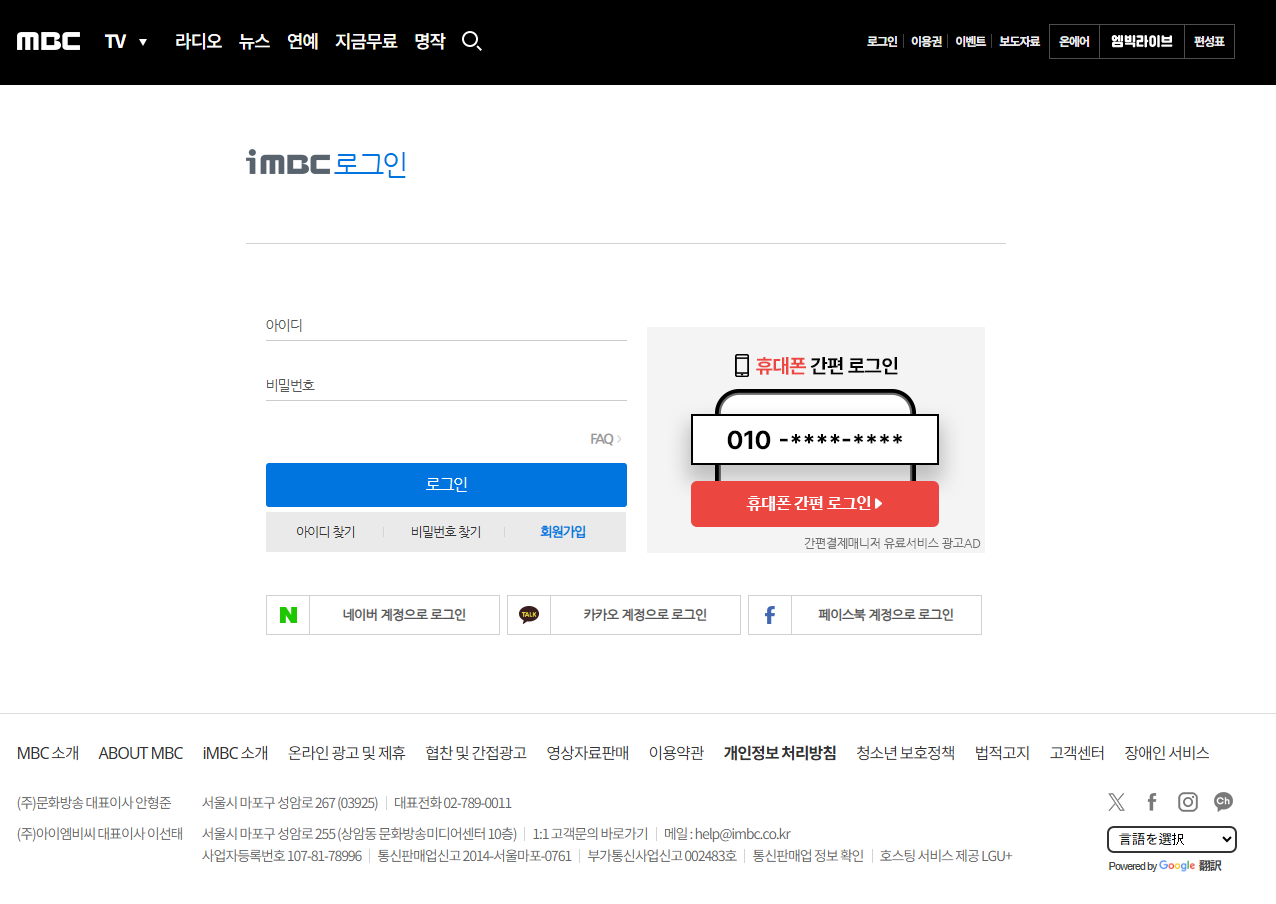Click the 대표전화 02-789-0011 text

click(x=453, y=803)
